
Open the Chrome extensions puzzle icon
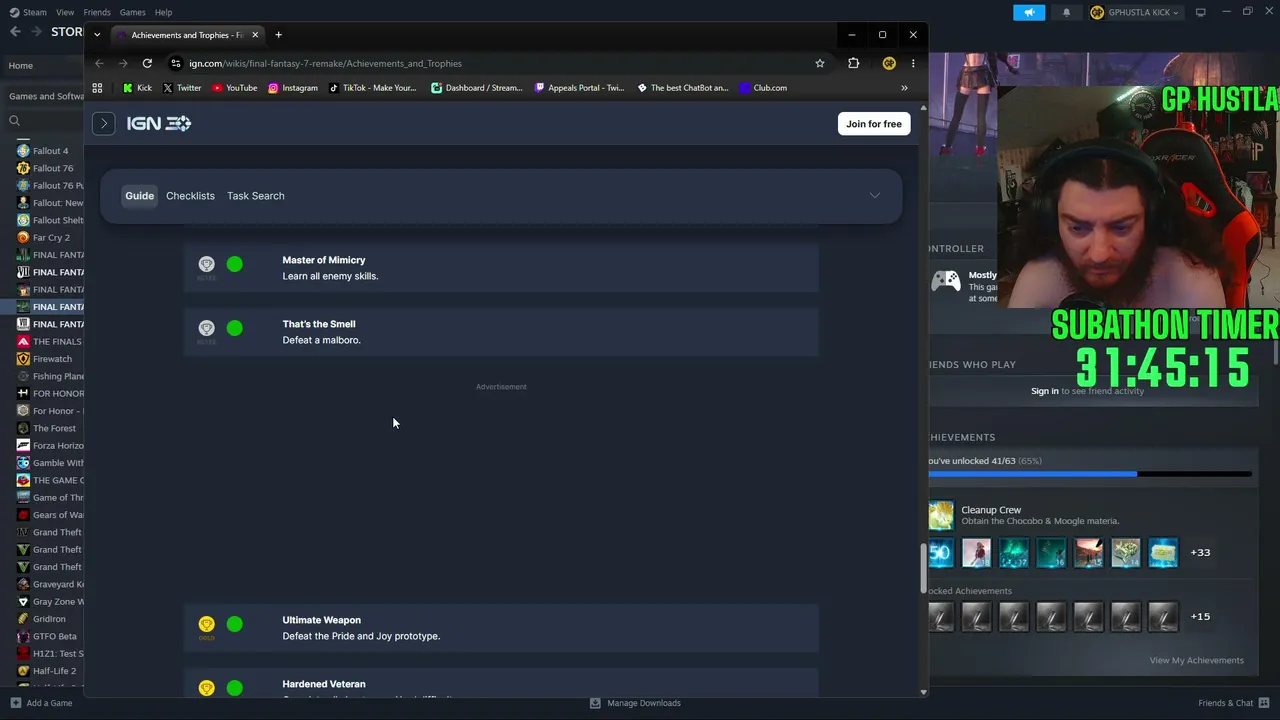[853, 63]
